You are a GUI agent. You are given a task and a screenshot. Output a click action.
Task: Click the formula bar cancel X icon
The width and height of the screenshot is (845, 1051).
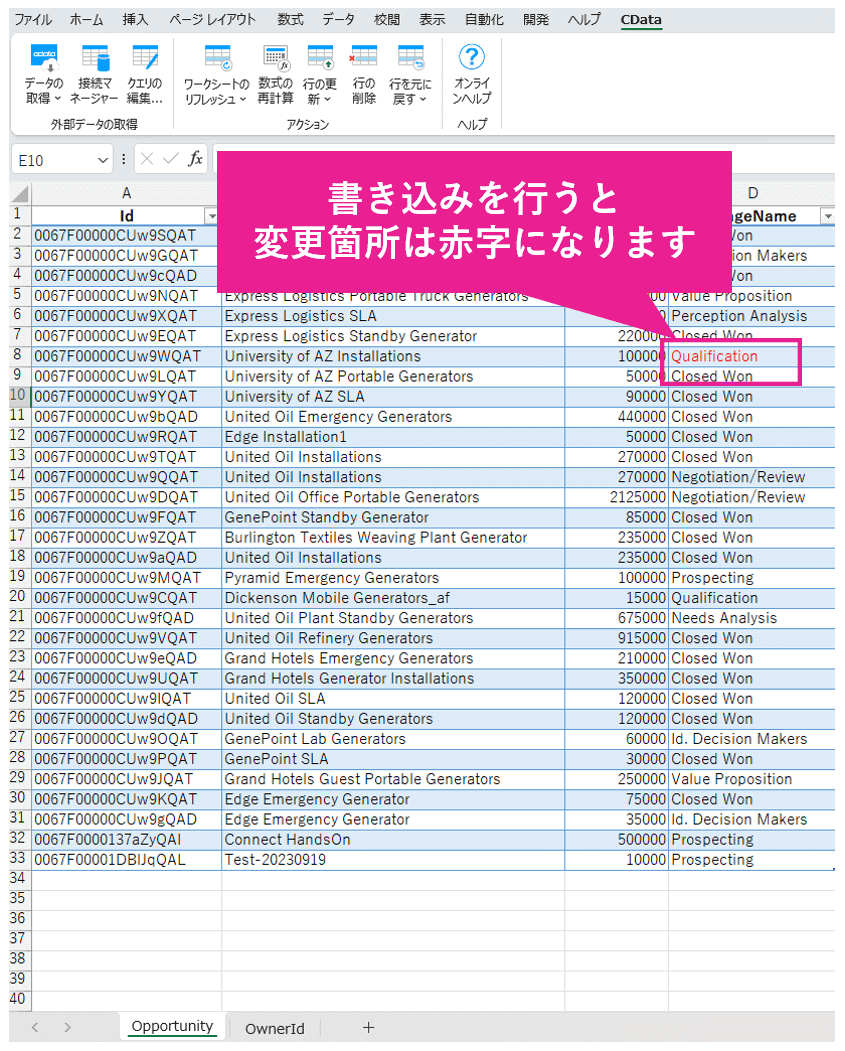pos(147,159)
